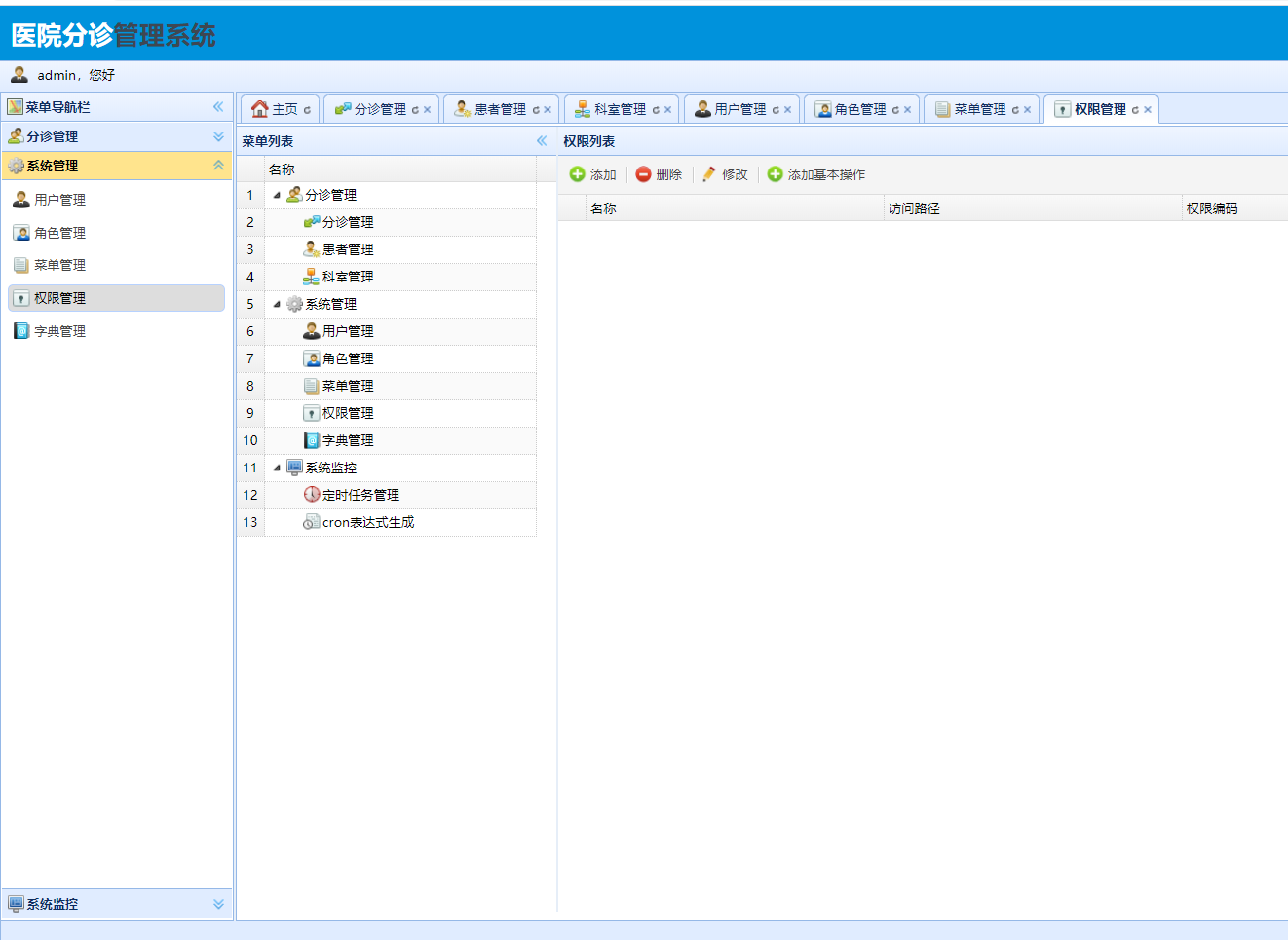The image size is (1288, 940).
Task: Refresh the 用户管理 tab
Action: [776, 110]
